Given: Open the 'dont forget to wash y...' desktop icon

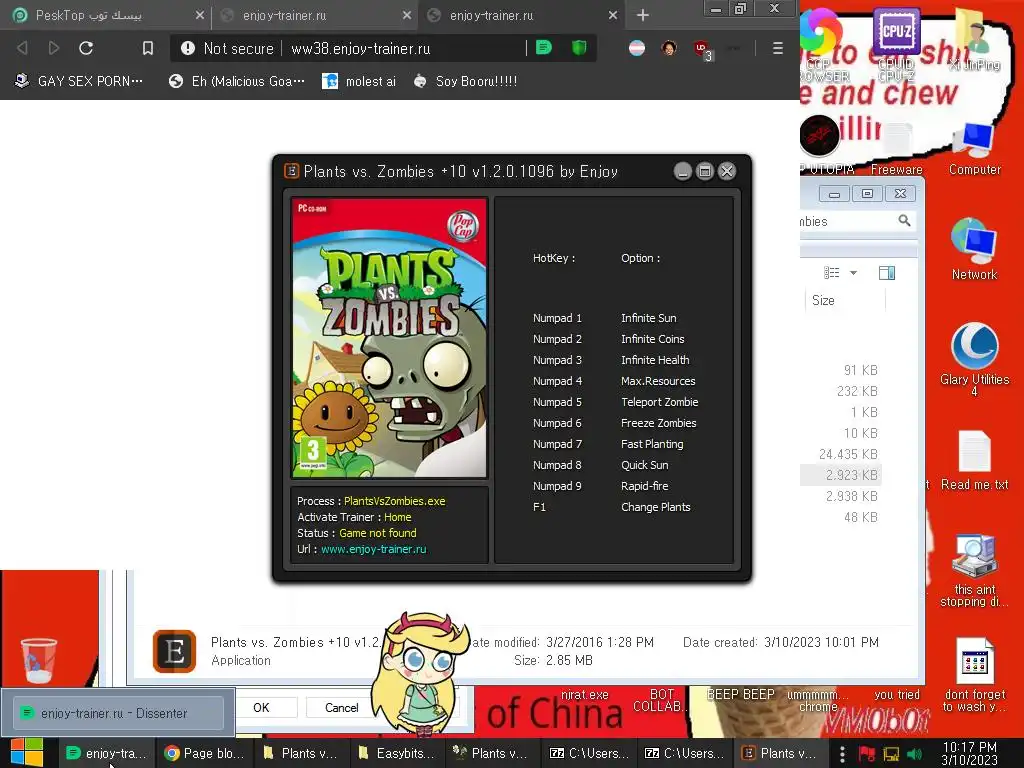Looking at the screenshot, I should 974,674.
